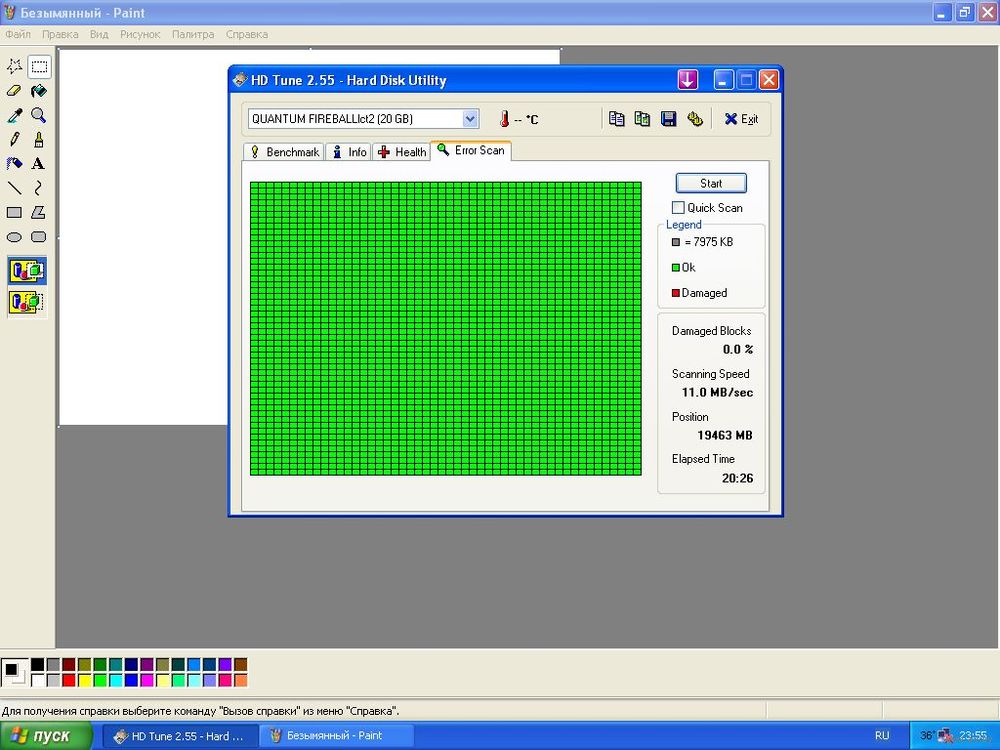Switch to the Benchmark tab
The width and height of the screenshot is (1000, 750).
pyautogui.click(x=283, y=152)
